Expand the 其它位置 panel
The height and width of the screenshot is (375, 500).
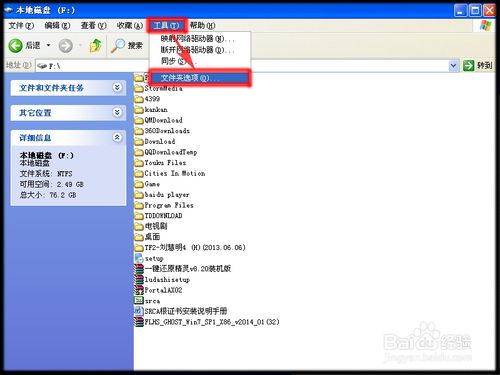117,112
